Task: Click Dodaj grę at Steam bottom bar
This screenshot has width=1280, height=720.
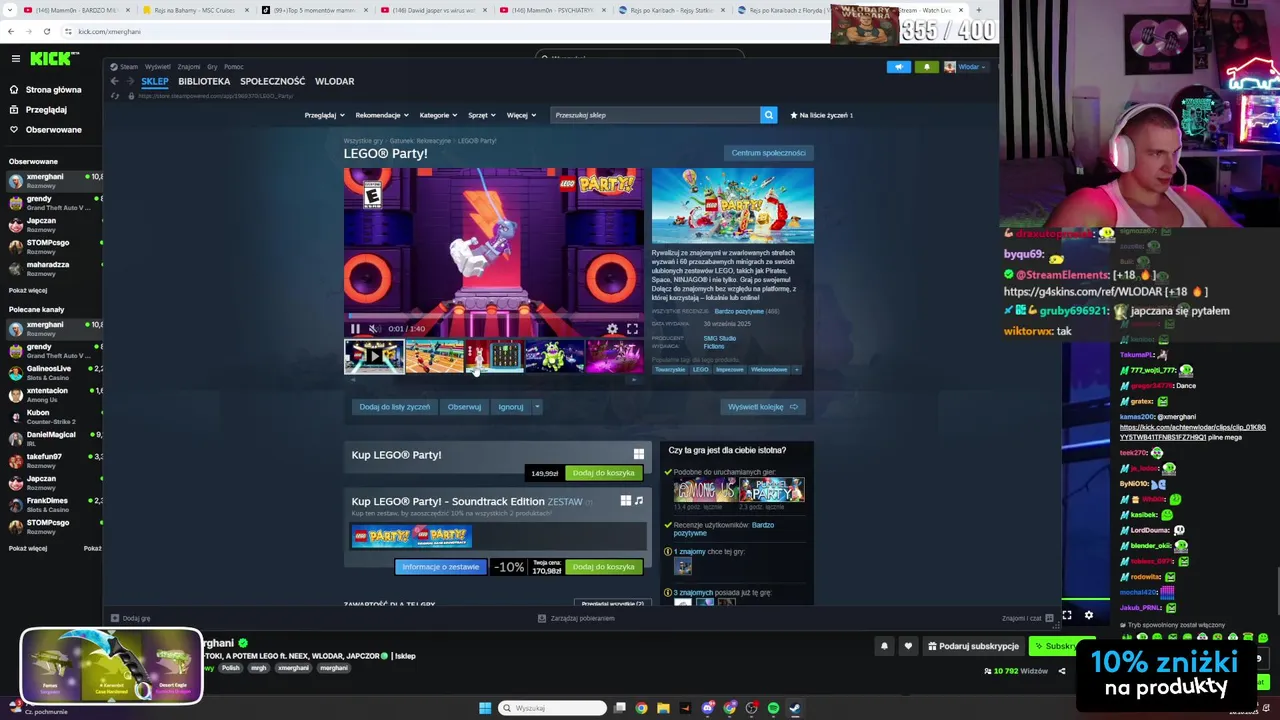Action: (x=131, y=618)
